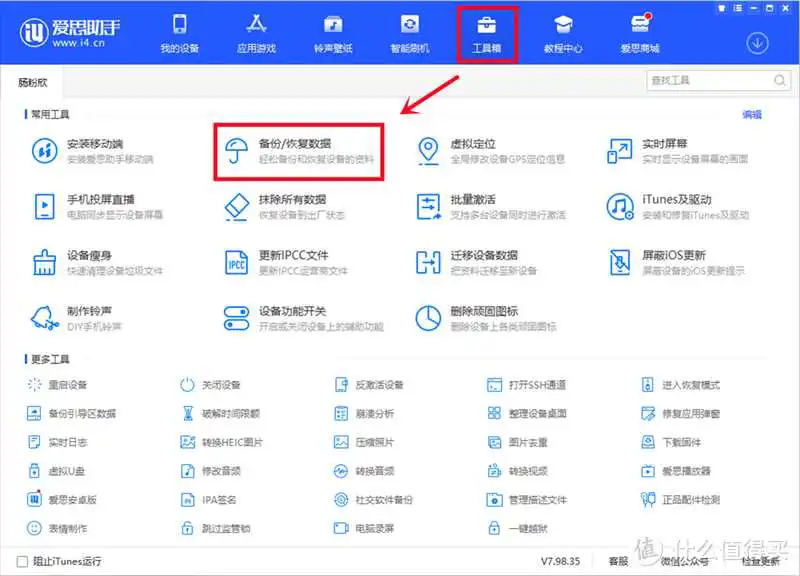Open 下载固件 tool
This screenshot has height=576, width=800.
coord(671,442)
